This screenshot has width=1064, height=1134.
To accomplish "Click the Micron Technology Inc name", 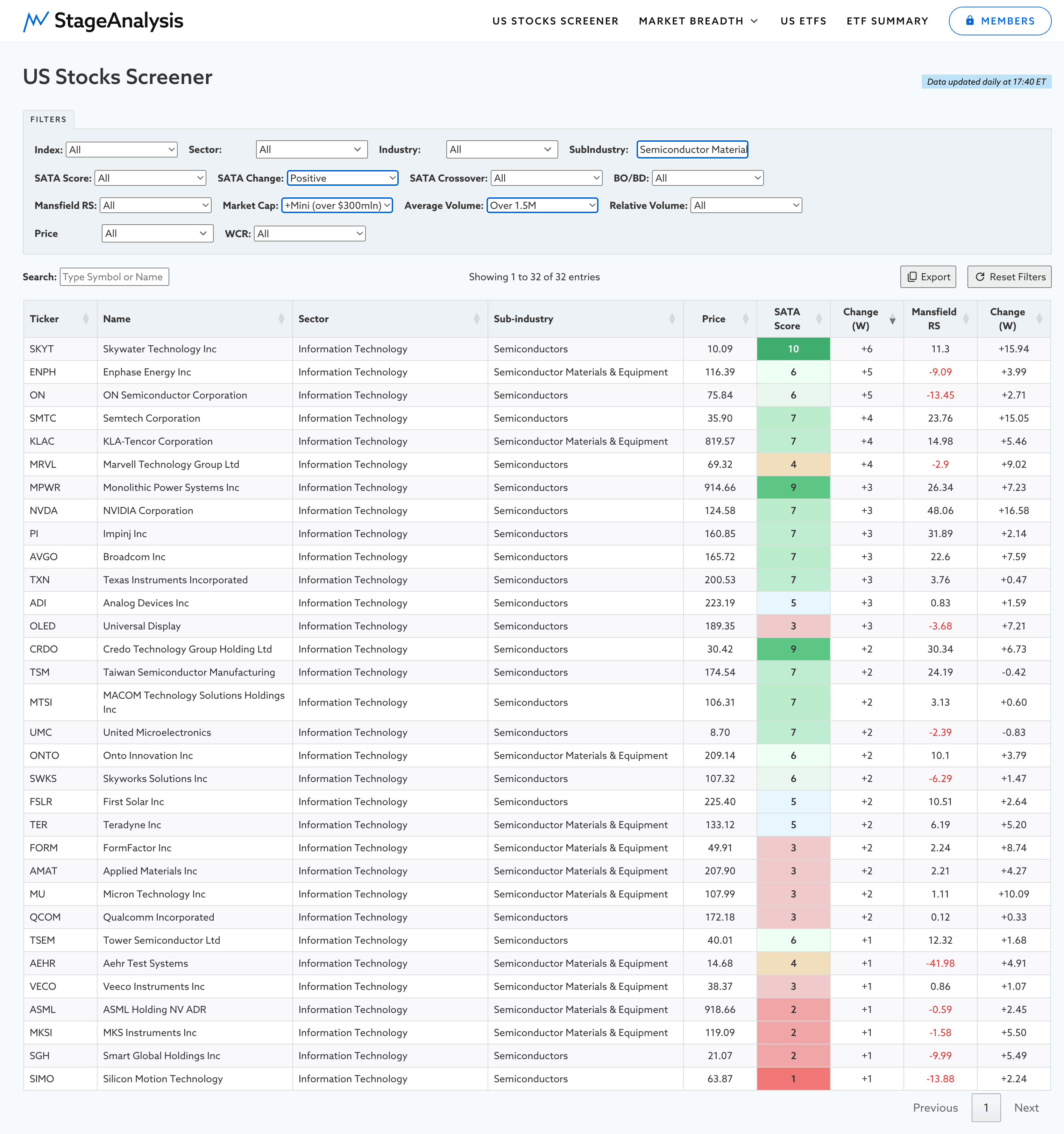I will [x=155, y=894].
